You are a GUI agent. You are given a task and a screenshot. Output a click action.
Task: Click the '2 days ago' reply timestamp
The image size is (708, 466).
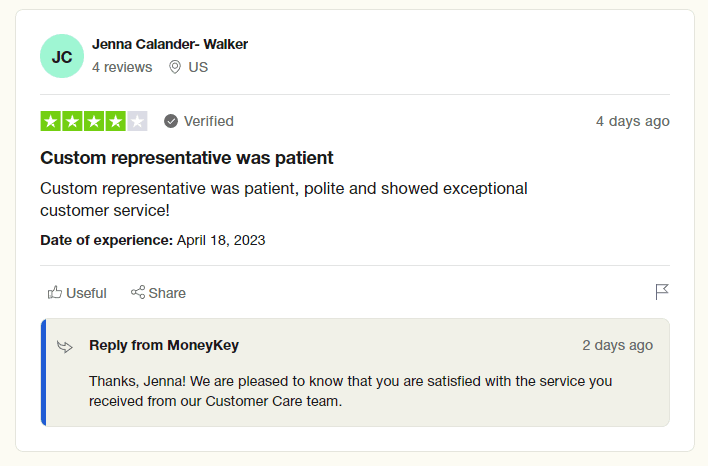coord(617,345)
